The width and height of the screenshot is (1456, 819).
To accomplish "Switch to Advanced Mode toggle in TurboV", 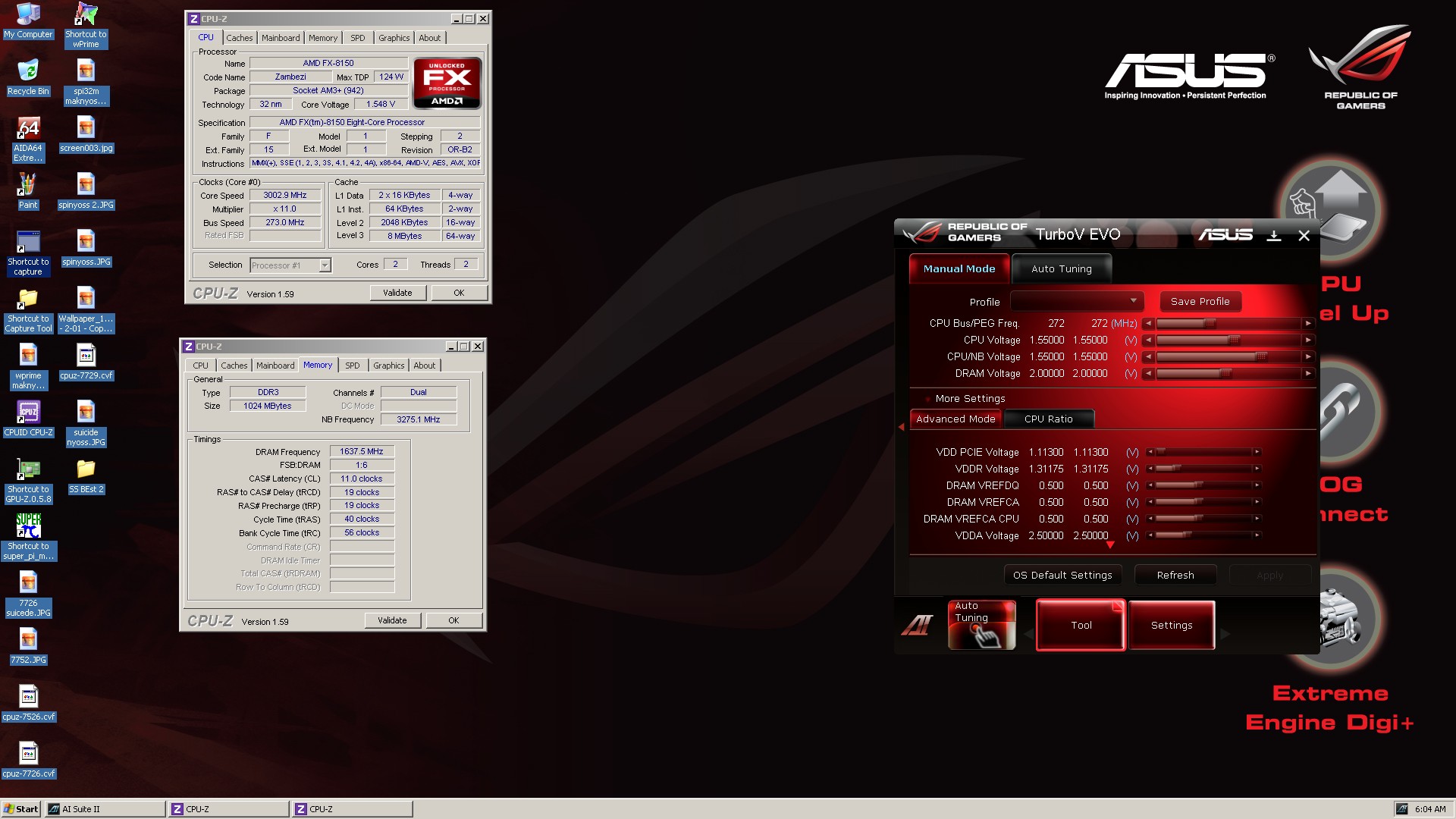I will point(955,419).
